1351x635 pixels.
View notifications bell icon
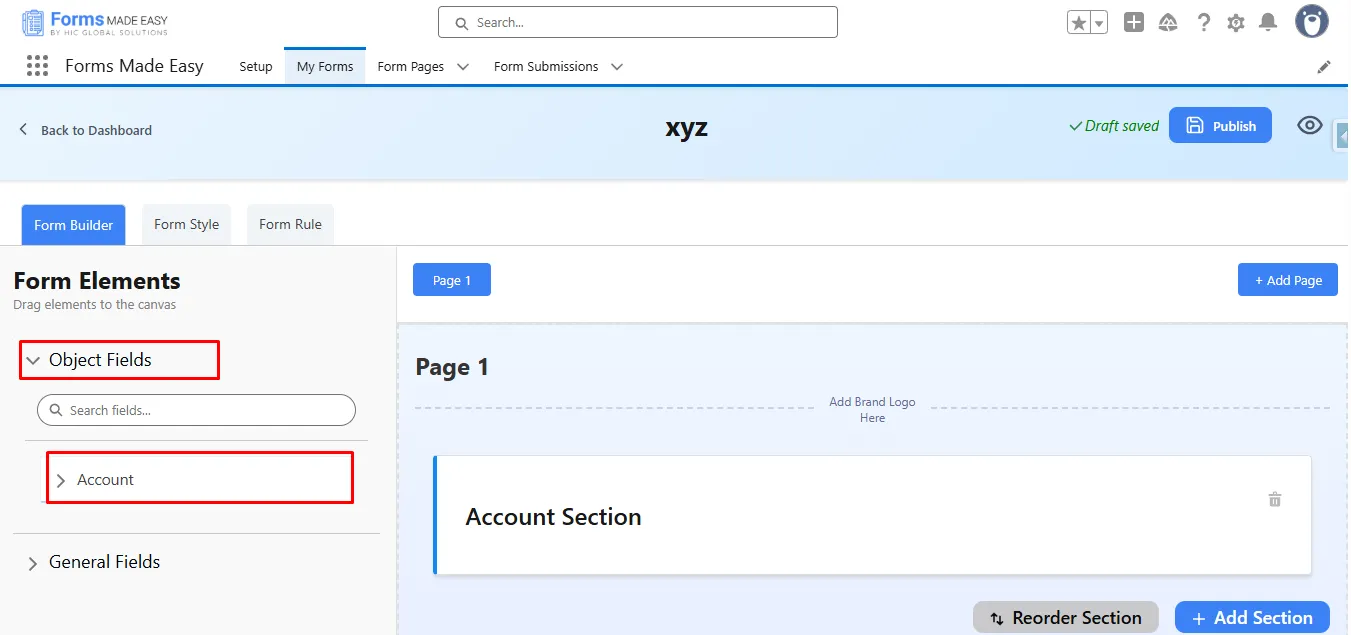[1268, 22]
